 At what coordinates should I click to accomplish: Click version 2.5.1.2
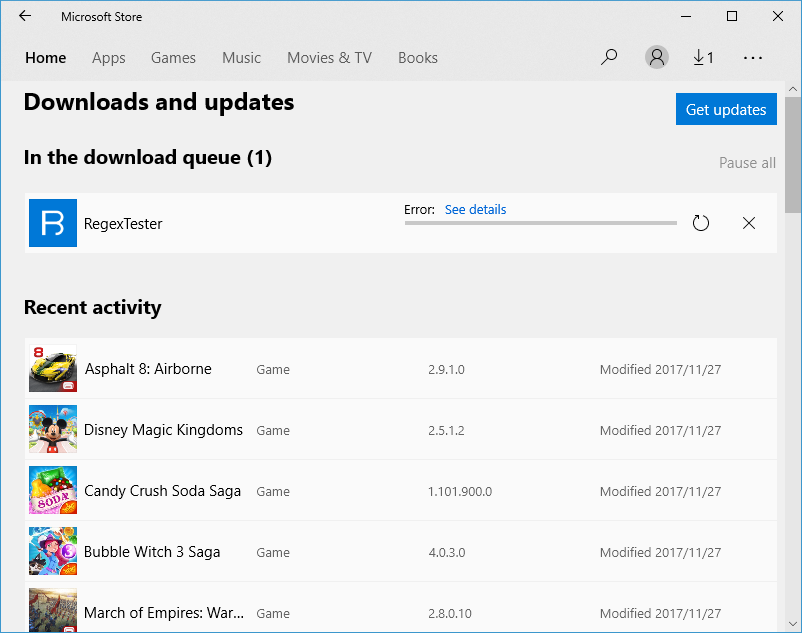446,431
